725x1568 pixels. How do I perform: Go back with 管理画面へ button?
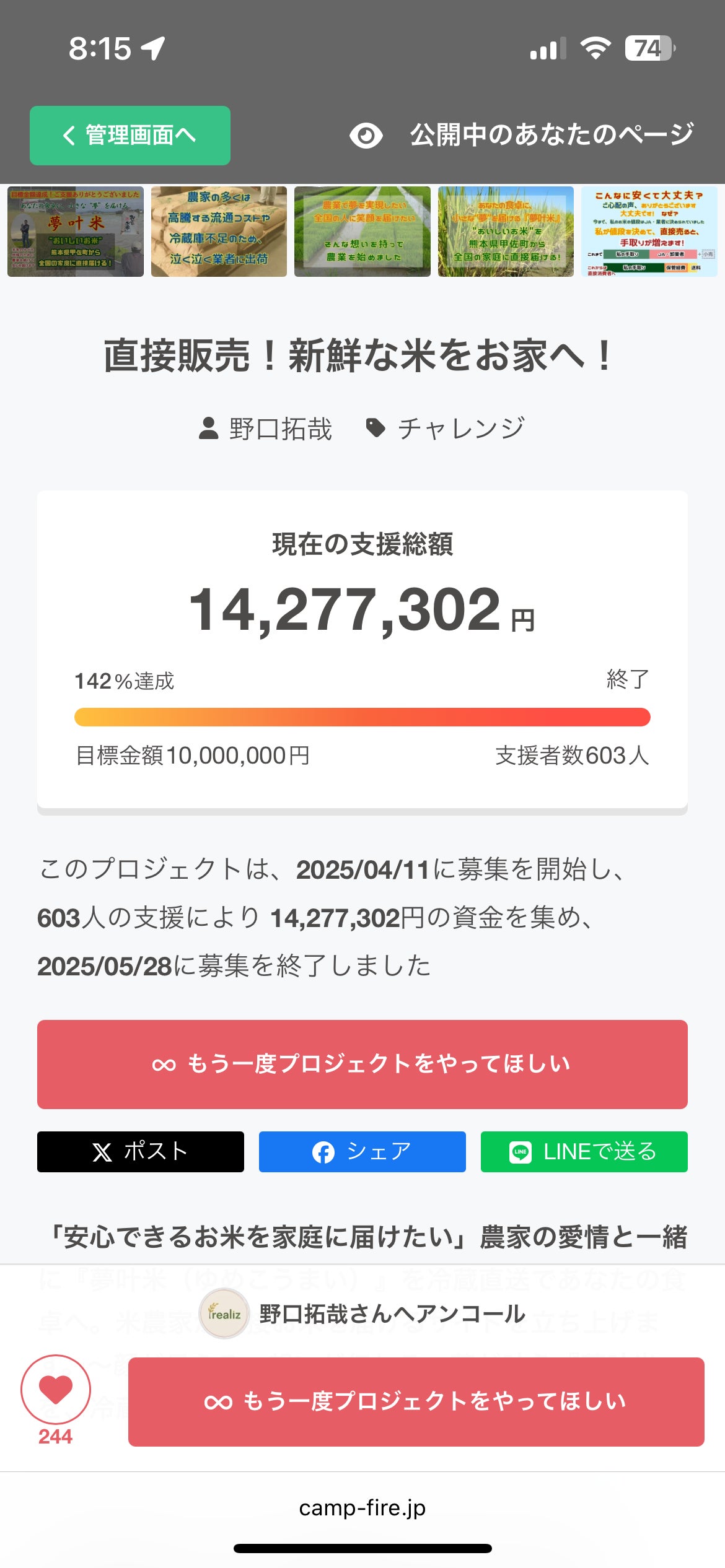point(130,136)
